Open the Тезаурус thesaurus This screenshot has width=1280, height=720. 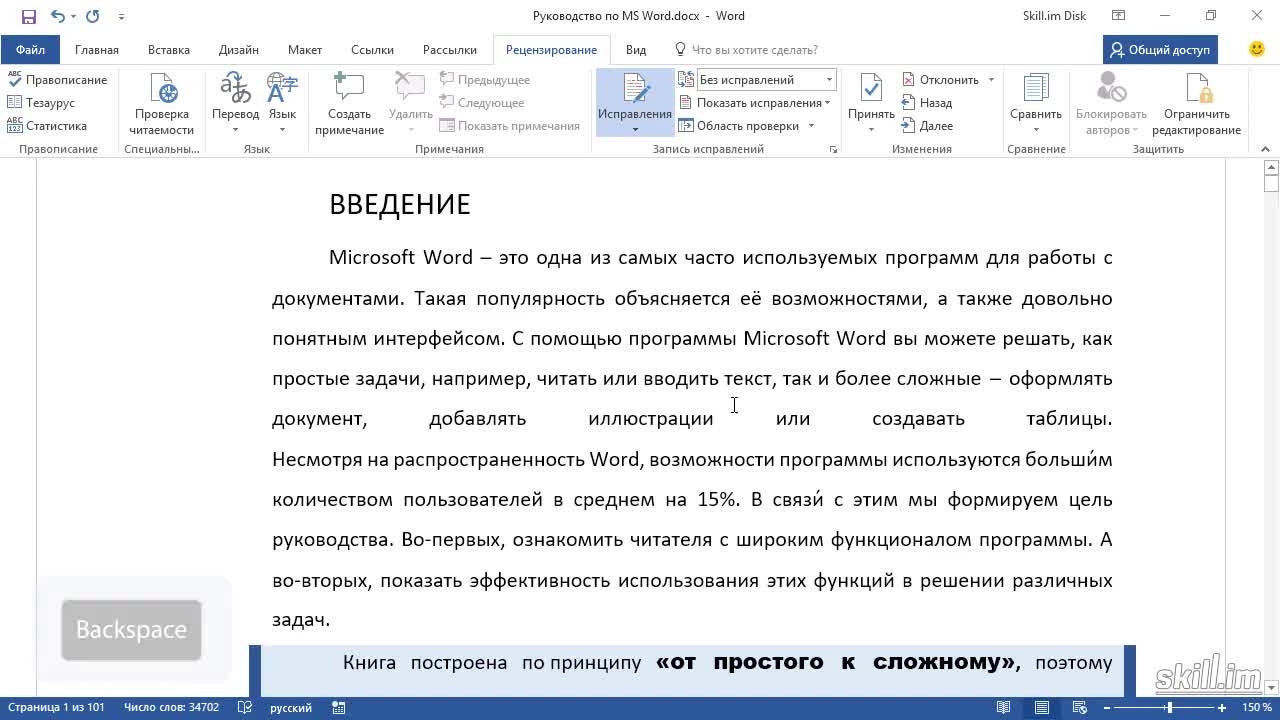tap(41, 103)
